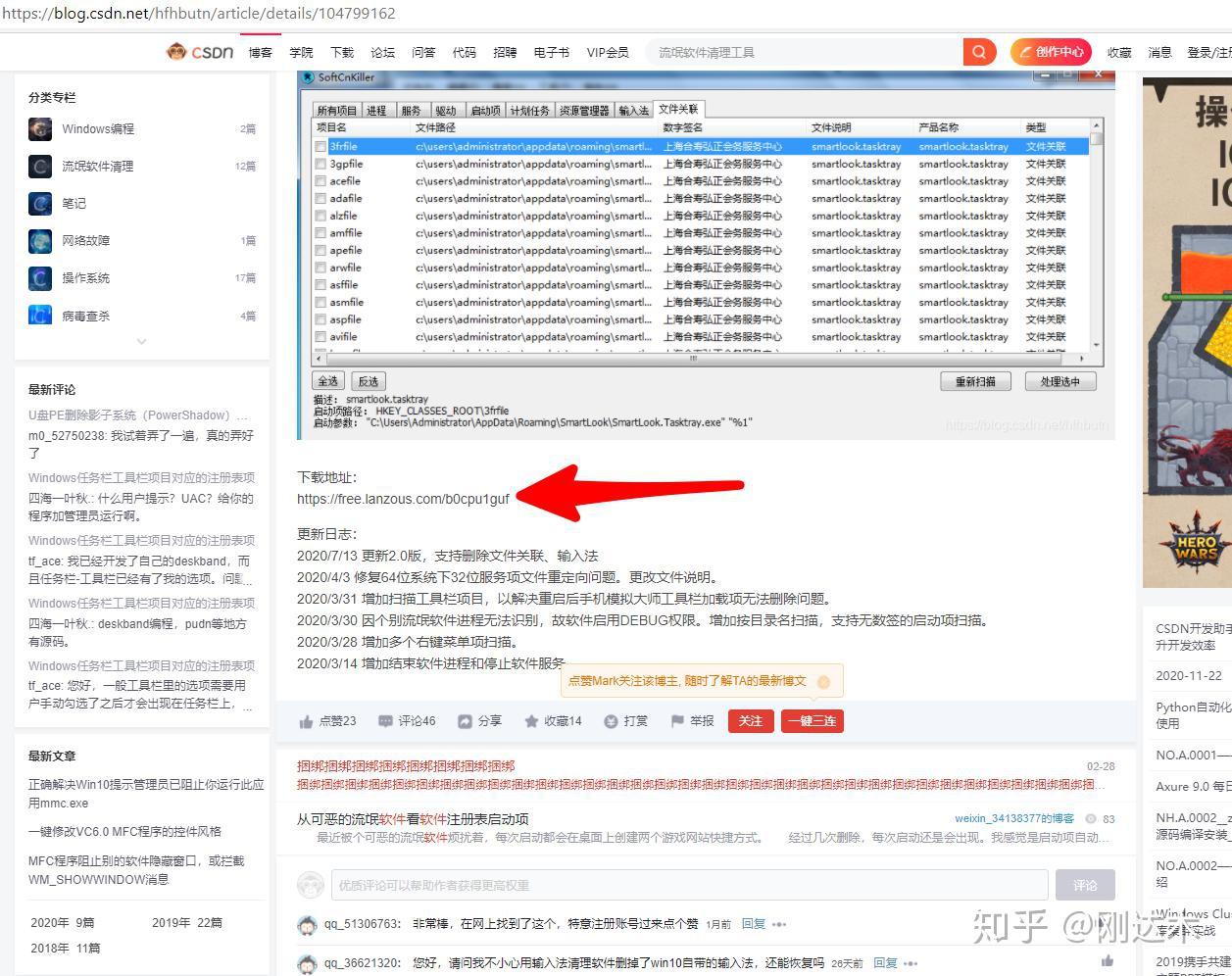Switch to the 计划任务 tab
This screenshot has height=976, width=1232.
530,111
